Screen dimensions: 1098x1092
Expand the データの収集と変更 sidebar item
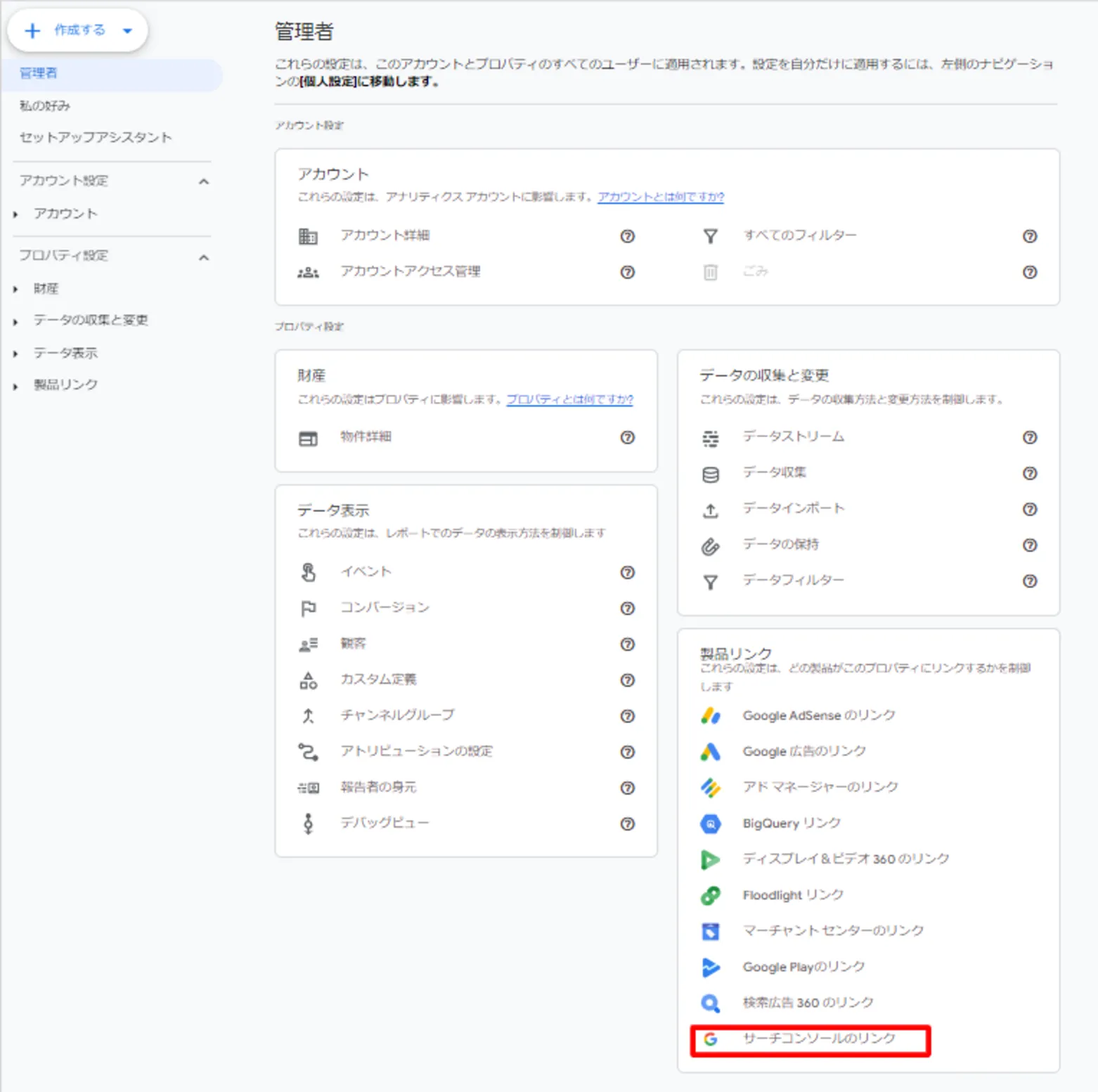coord(15,322)
